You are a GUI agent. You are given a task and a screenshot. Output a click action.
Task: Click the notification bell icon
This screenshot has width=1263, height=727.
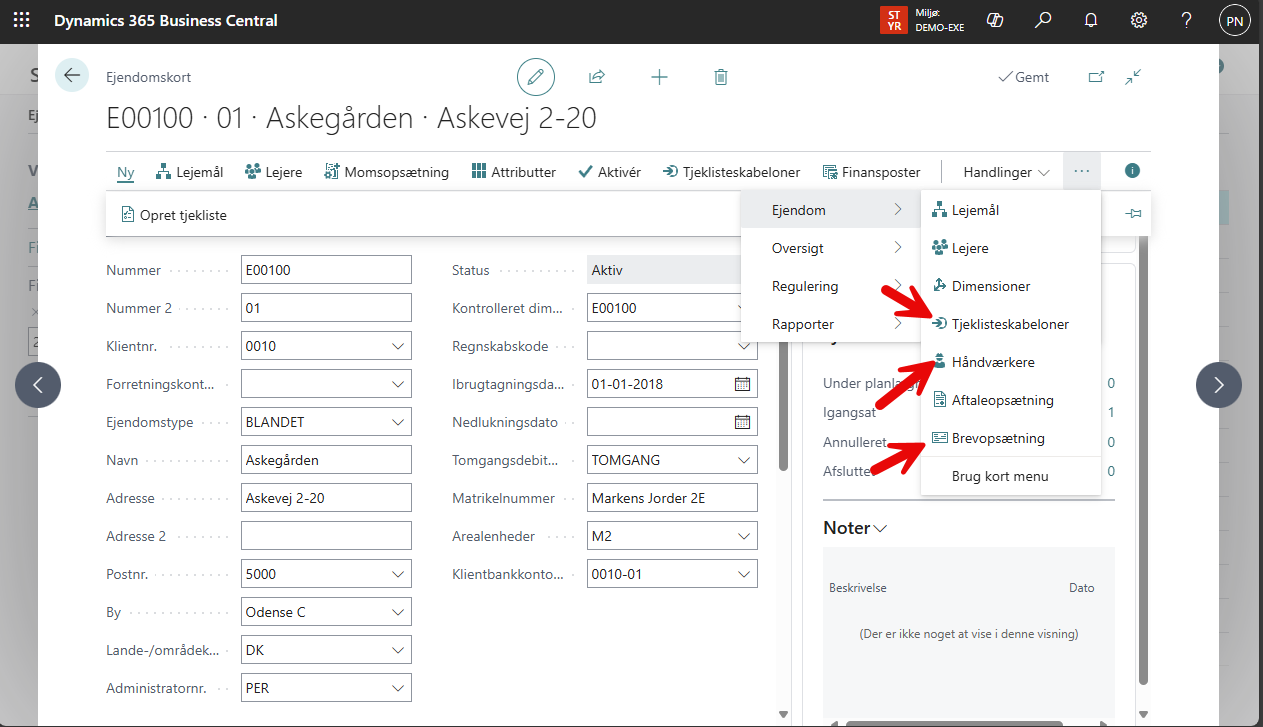point(1091,20)
